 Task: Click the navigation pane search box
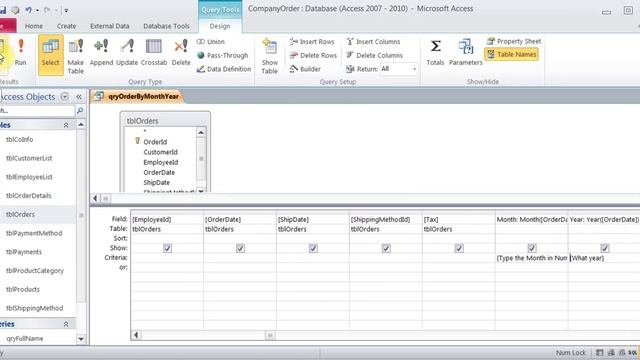(37, 111)
